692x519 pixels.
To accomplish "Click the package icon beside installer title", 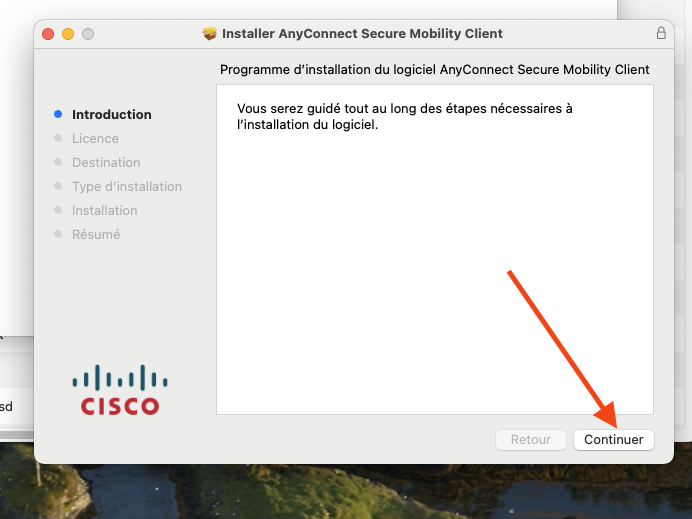I will click(x=210, y=34).
